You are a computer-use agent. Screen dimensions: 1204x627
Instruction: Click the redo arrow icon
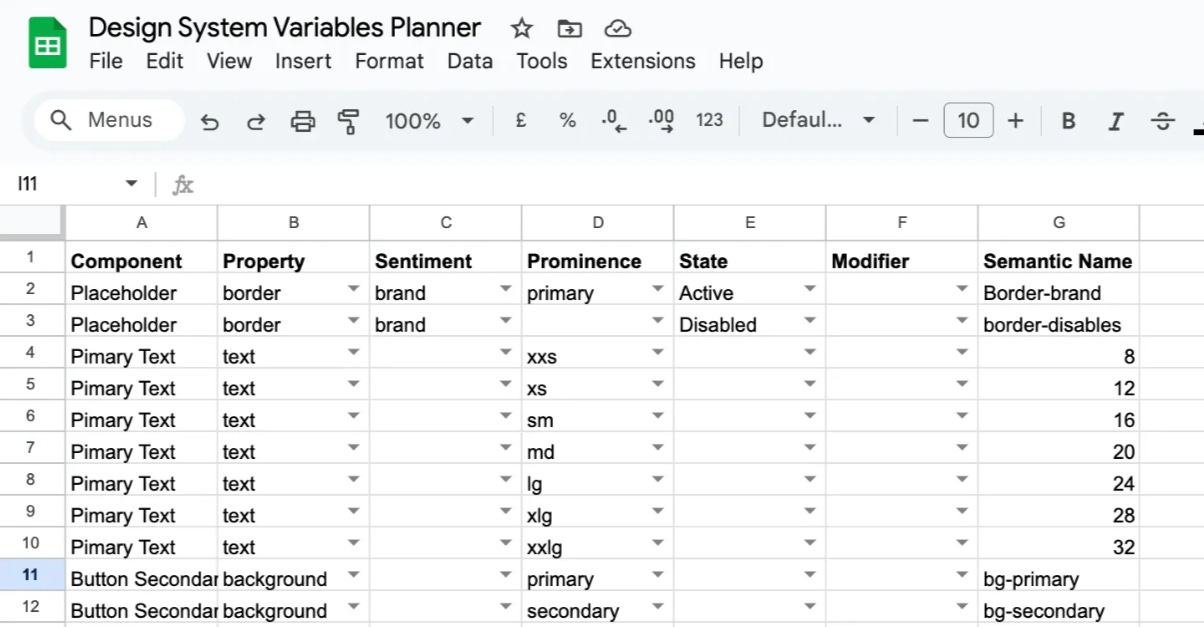point(256,121)
